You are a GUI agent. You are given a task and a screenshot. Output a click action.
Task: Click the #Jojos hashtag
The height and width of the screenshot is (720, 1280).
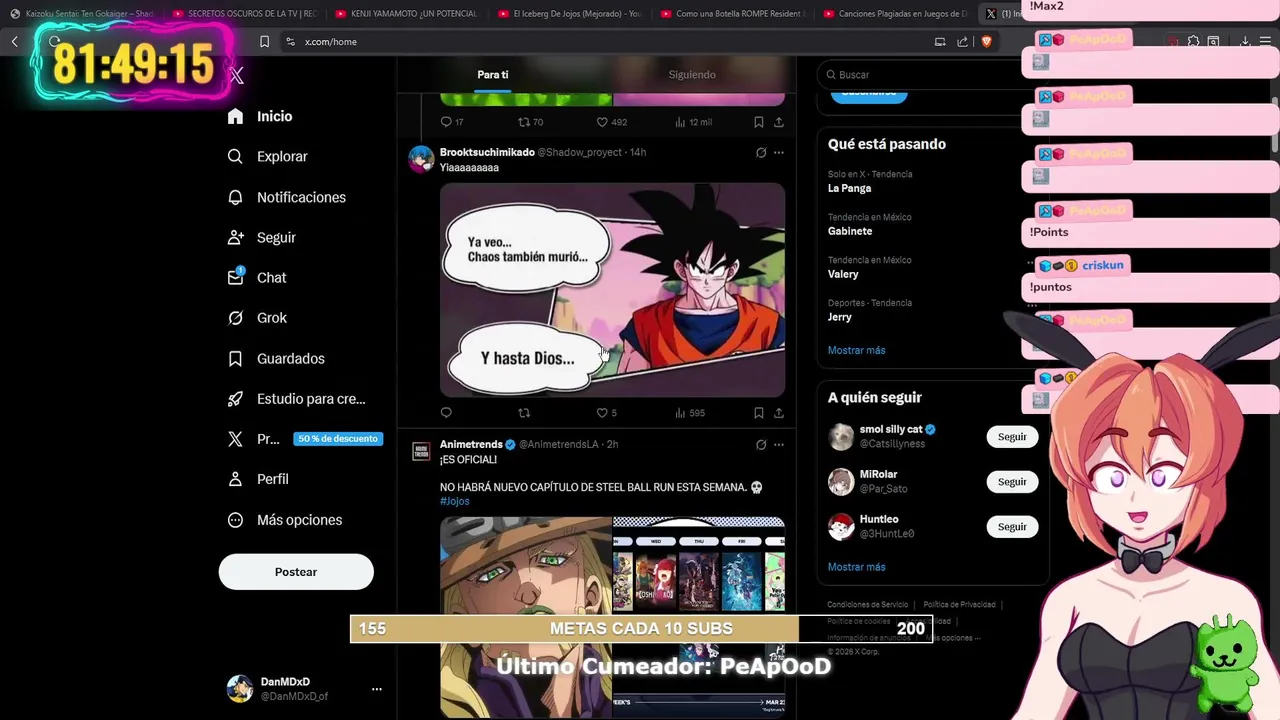(x=454, y=501)
